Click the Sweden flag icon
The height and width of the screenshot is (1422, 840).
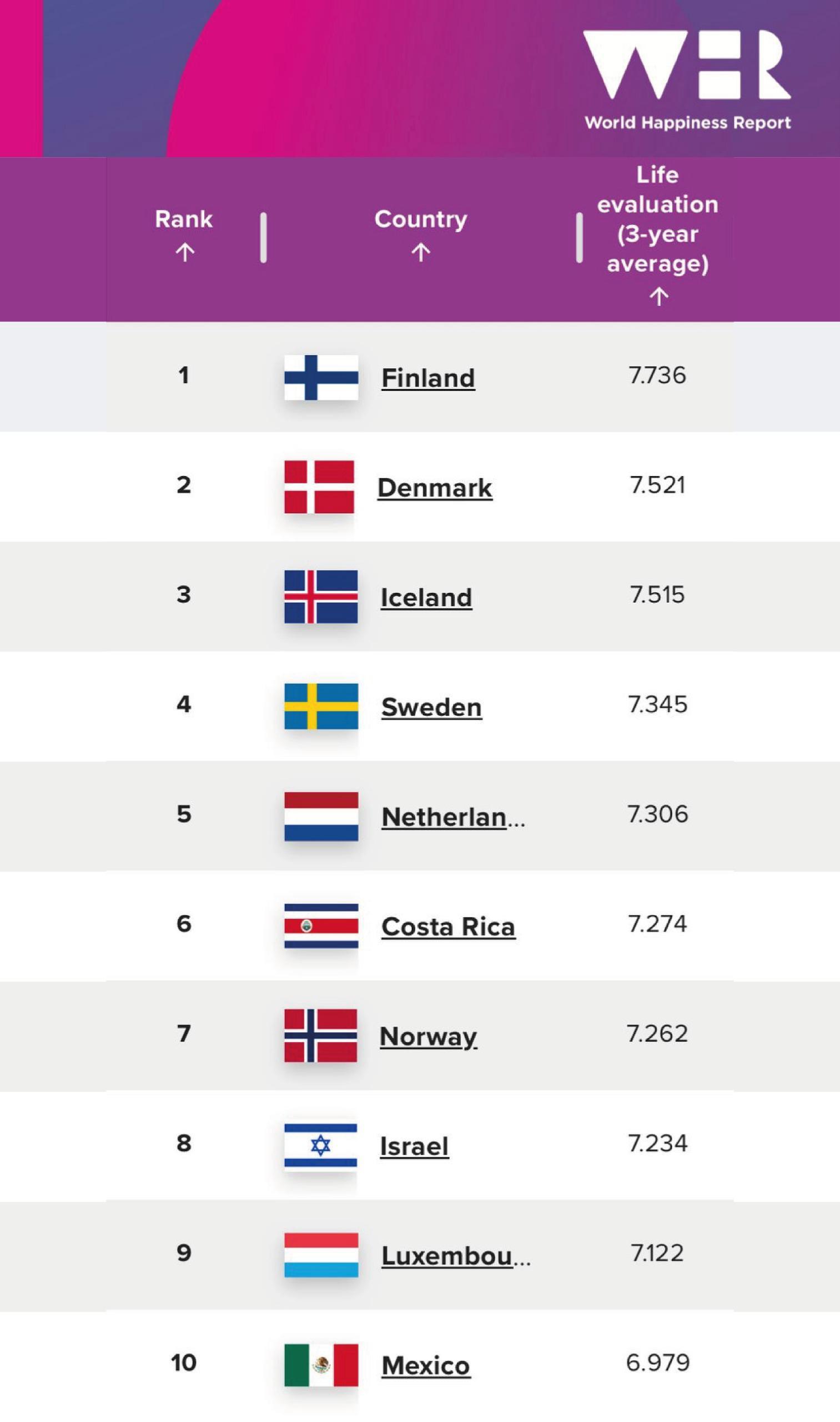(x=321, y=706)
